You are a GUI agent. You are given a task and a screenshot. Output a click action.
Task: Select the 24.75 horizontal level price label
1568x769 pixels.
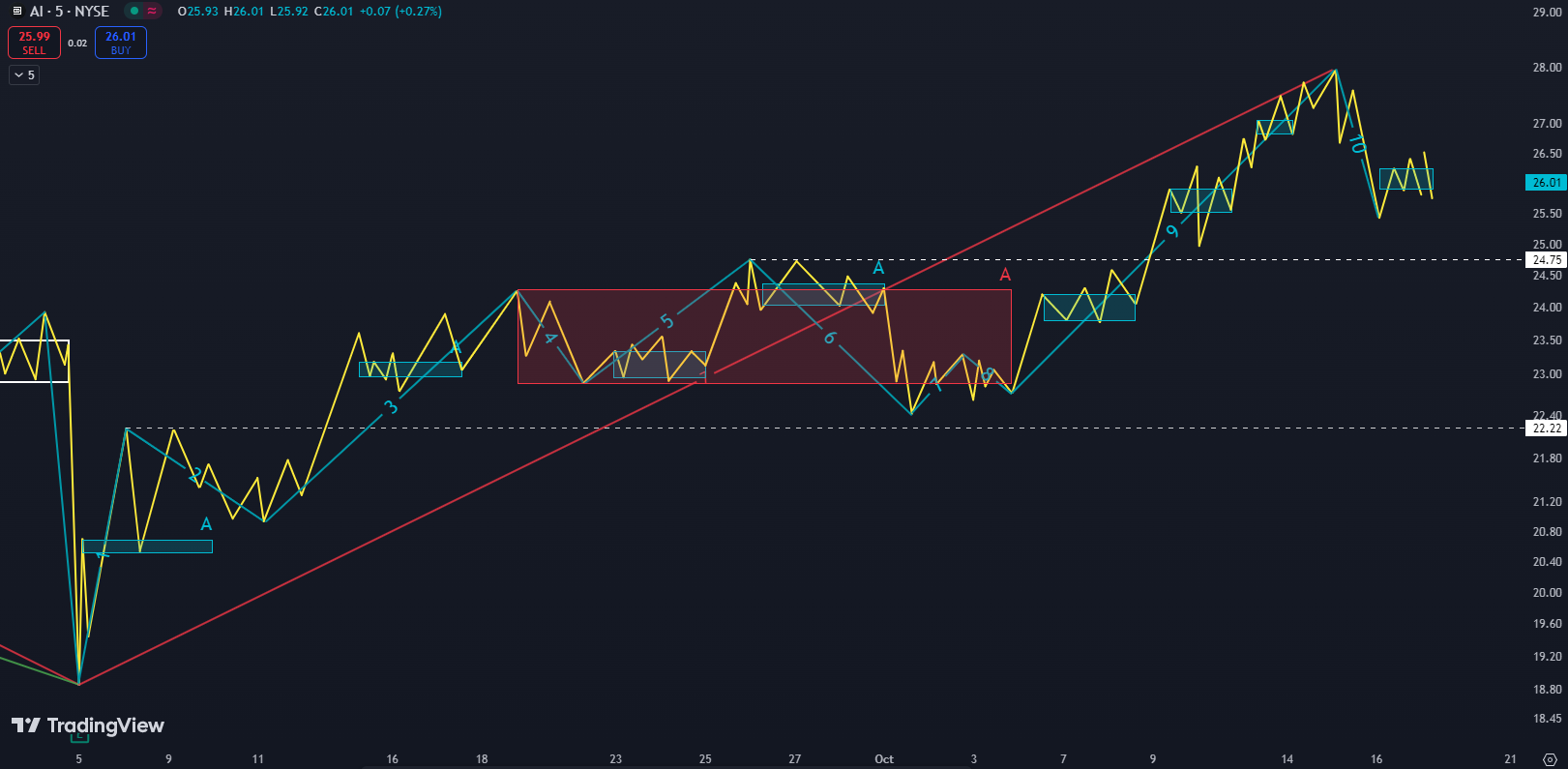pyautogui.click(x=1546, y=259)
